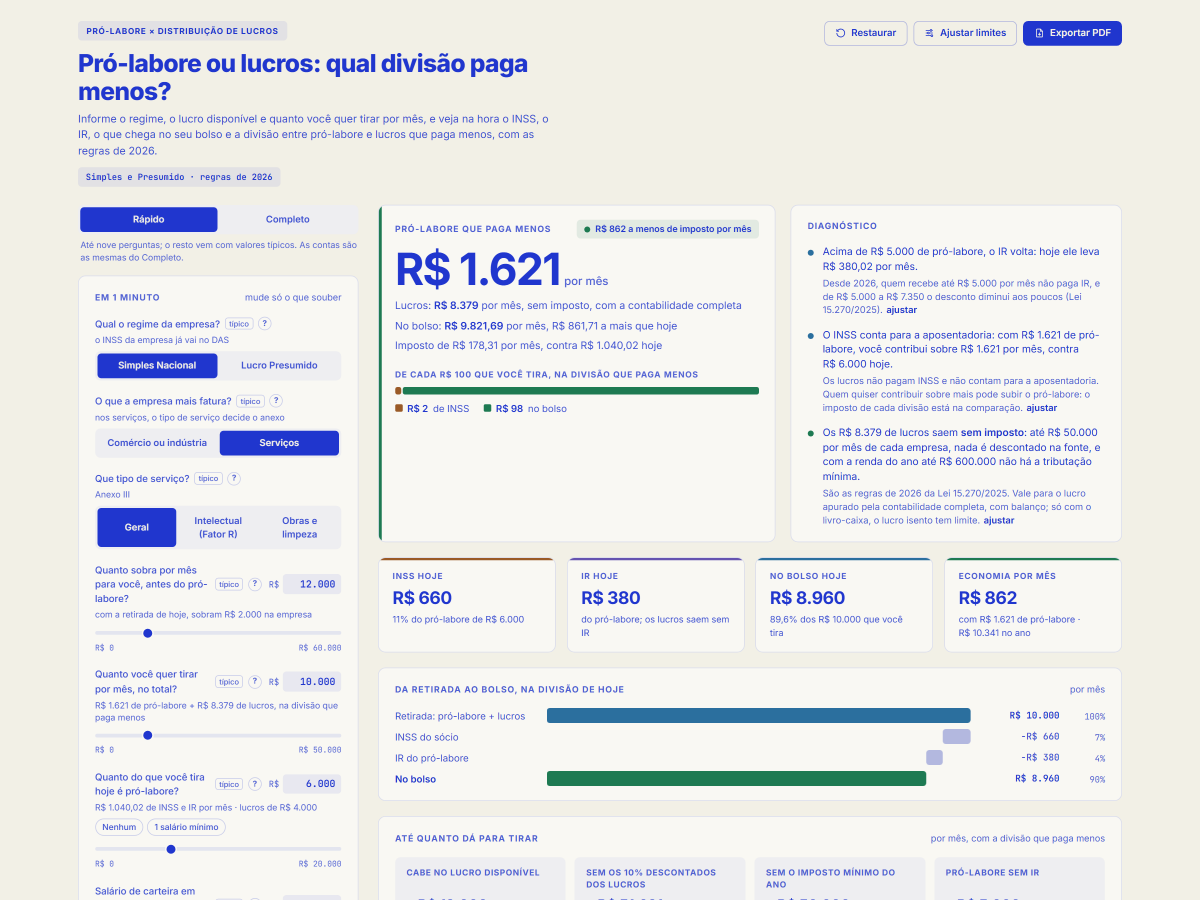Viewport: 1200px width, 900px height.
Task: Click 'típico' tag beside 'Quanto sobra por mês'
Action: point(229,584)
